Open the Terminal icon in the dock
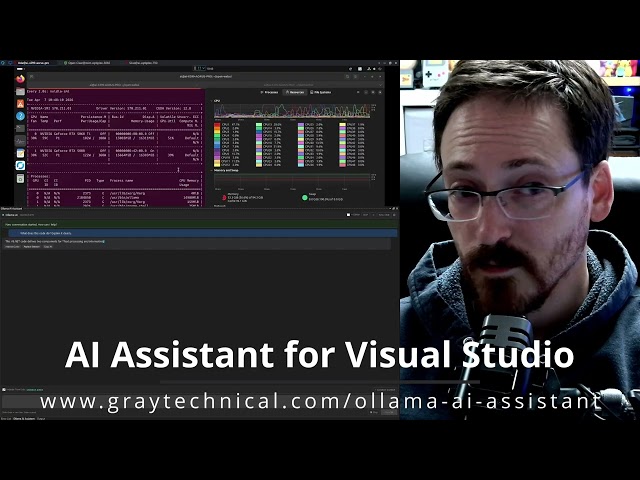640x480 pixels. coord(20,129)
